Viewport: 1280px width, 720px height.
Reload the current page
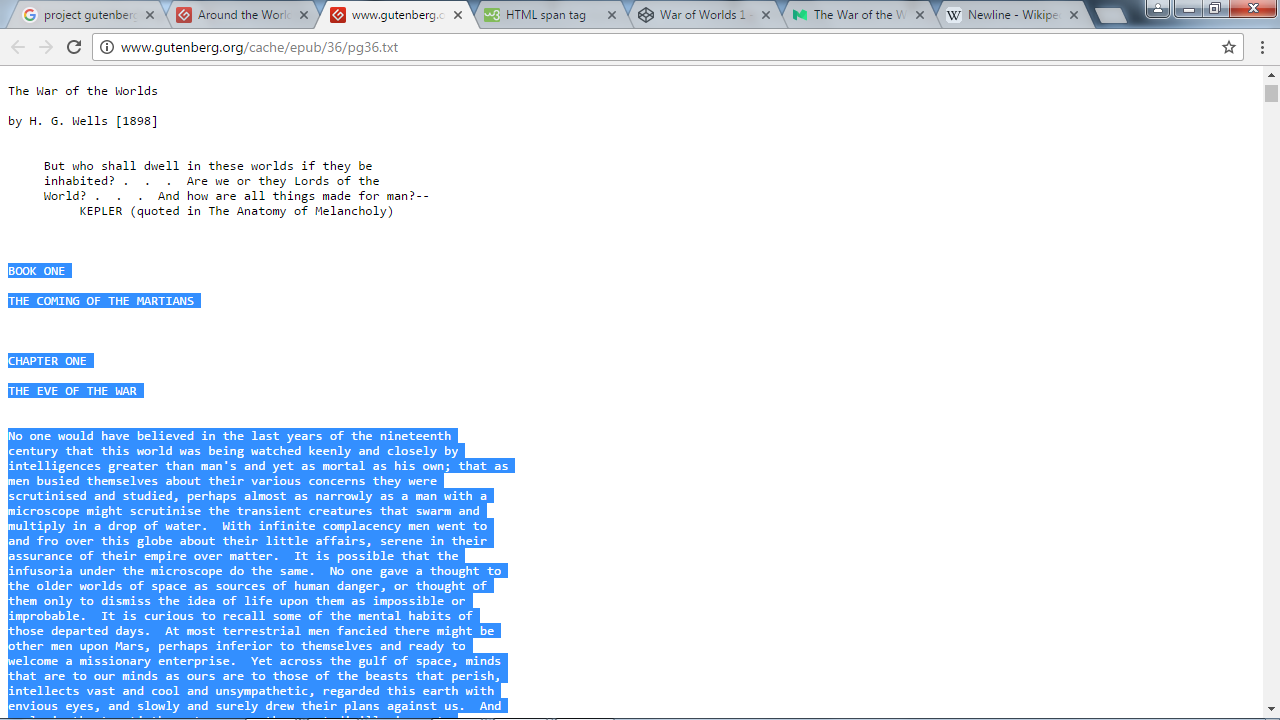(x=74, y=47)
